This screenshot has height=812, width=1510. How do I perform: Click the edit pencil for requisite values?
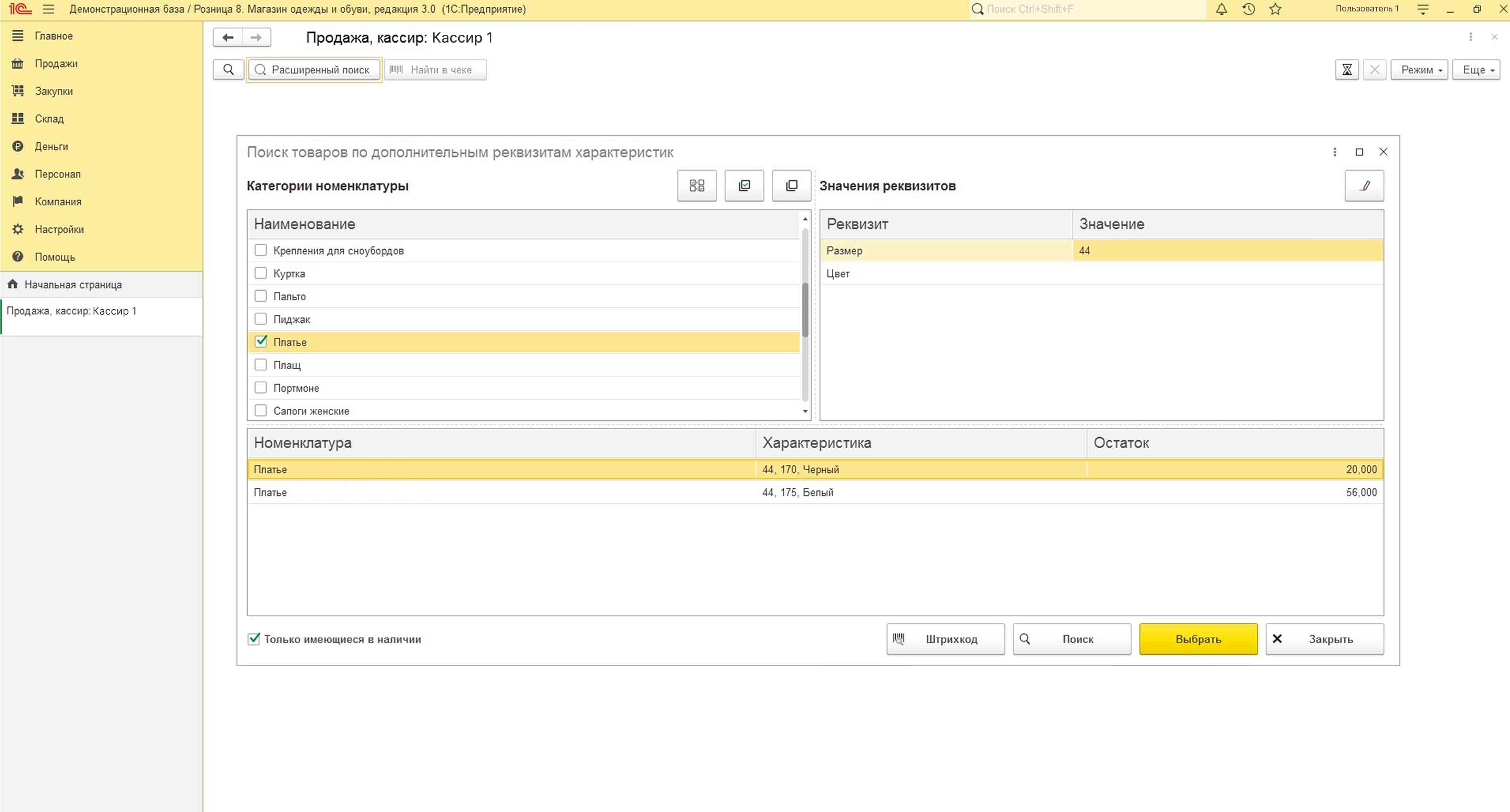[x=1364, y=186]
